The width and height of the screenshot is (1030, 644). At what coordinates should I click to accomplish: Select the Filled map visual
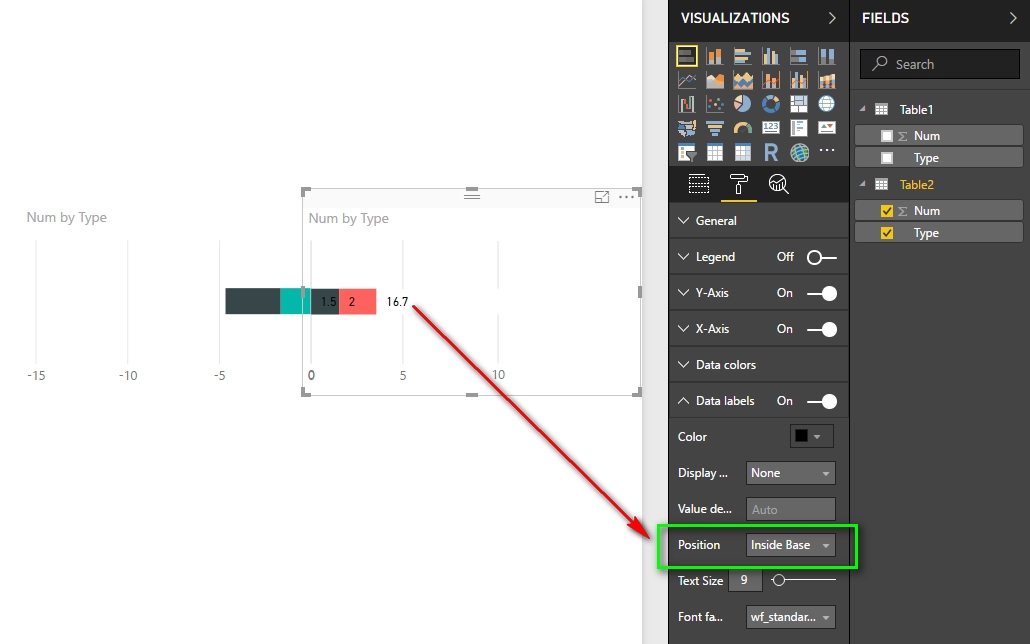click(686, 128)
